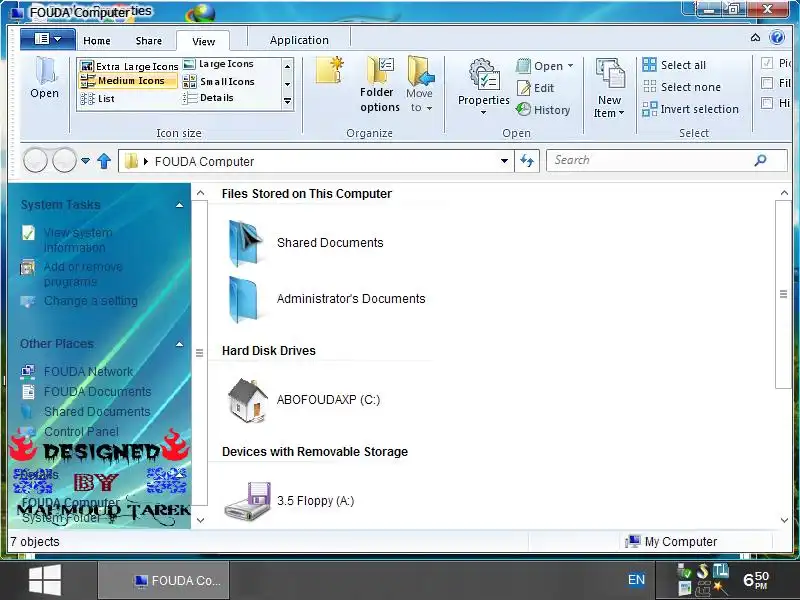Screen dimensions: 800x600
Task: Toggle the checkbox labeled Hi
Action: click(x=766, y=103)
